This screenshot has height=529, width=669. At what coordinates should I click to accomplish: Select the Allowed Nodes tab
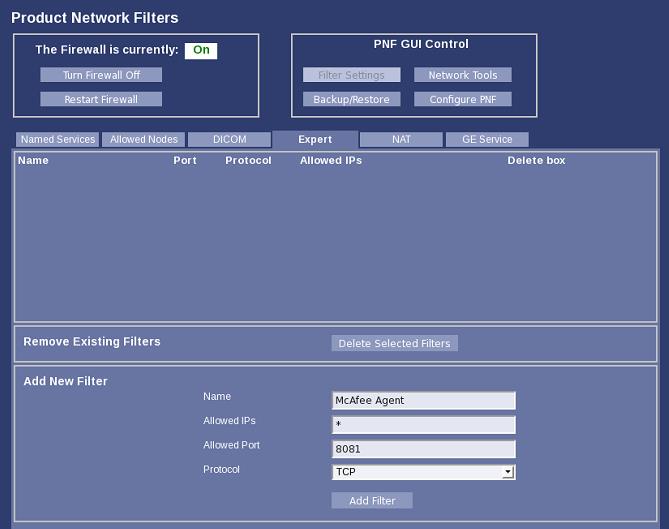point(143,140)
